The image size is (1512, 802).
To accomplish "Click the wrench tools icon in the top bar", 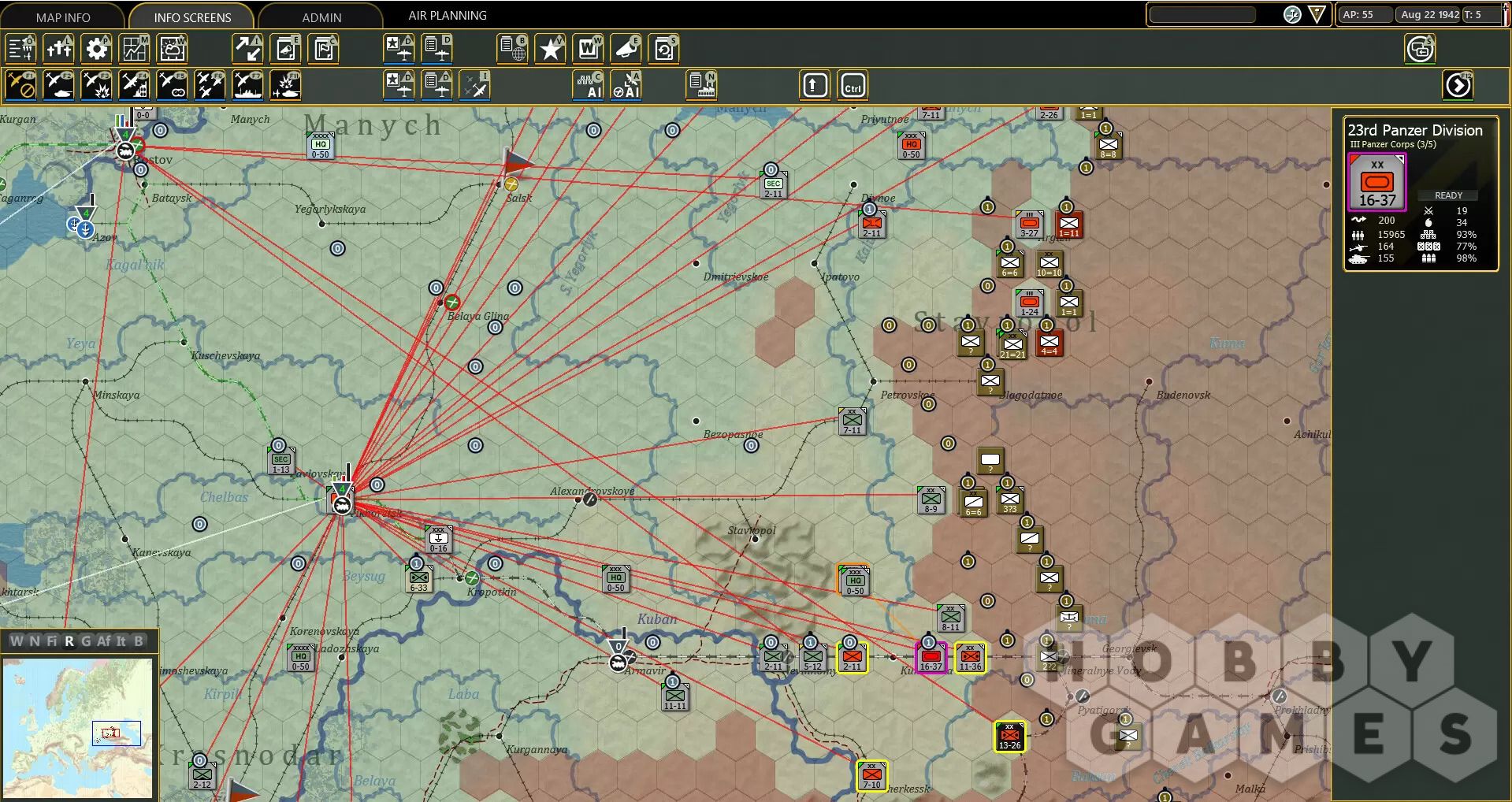I will pos(1292,14).
